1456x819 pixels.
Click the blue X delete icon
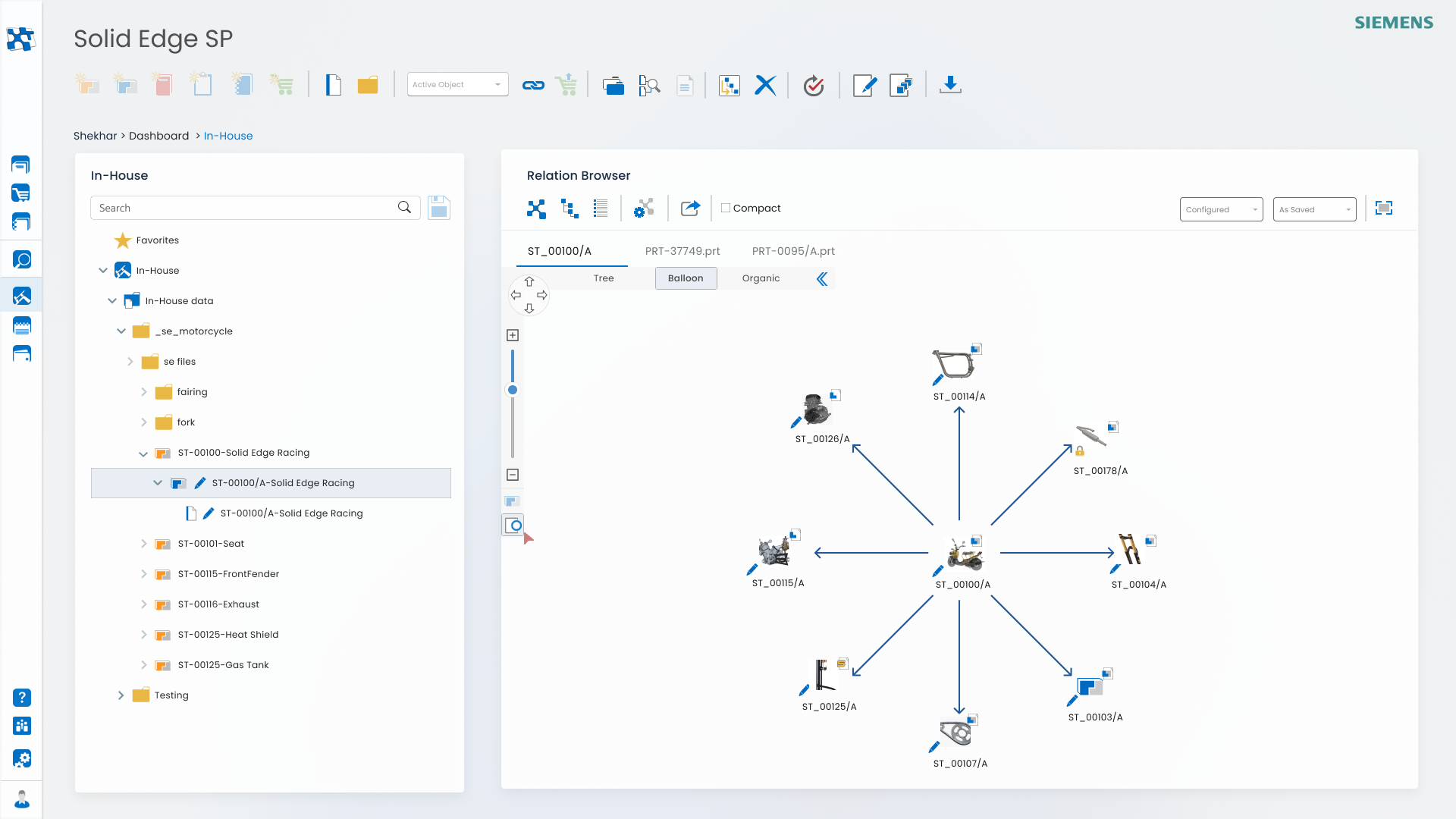click(765, 85)
